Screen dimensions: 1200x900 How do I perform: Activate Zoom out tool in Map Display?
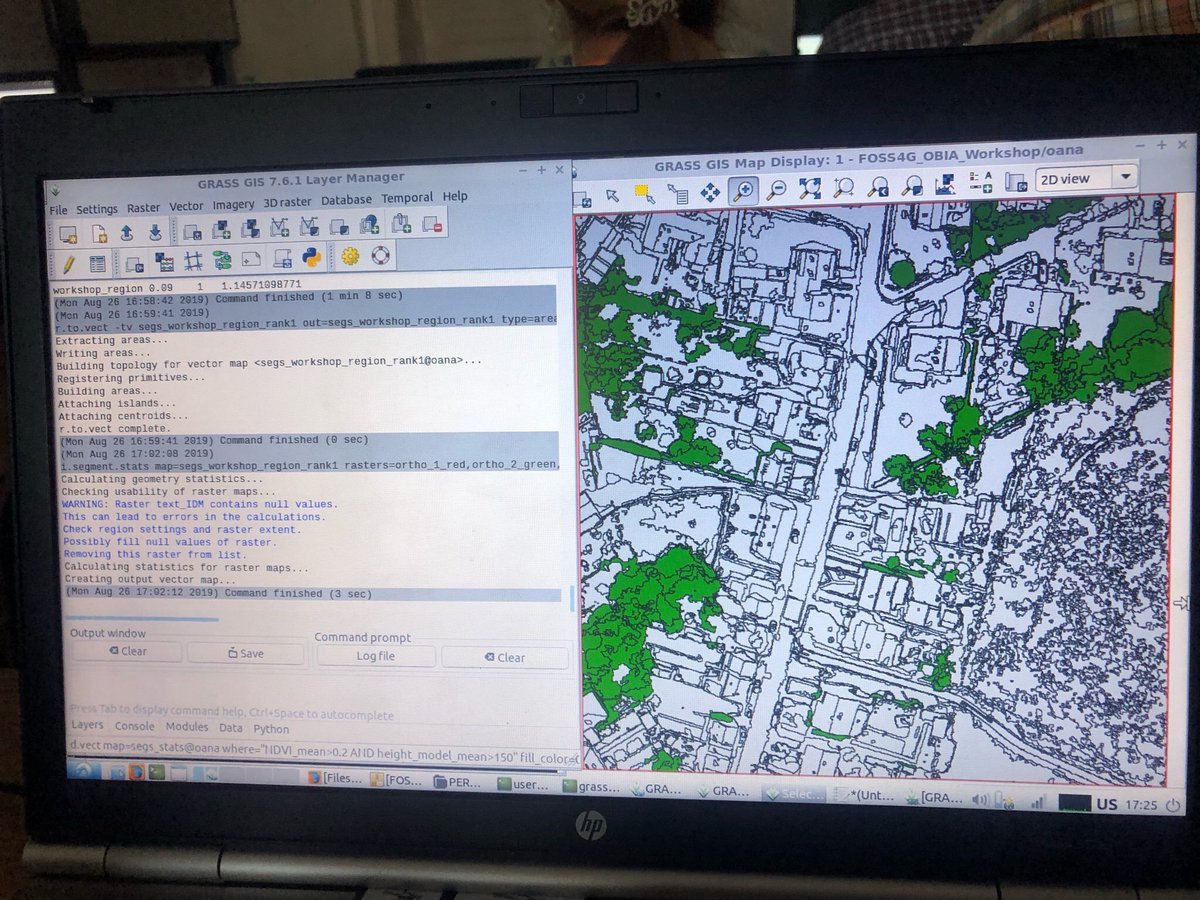(777, 189)
